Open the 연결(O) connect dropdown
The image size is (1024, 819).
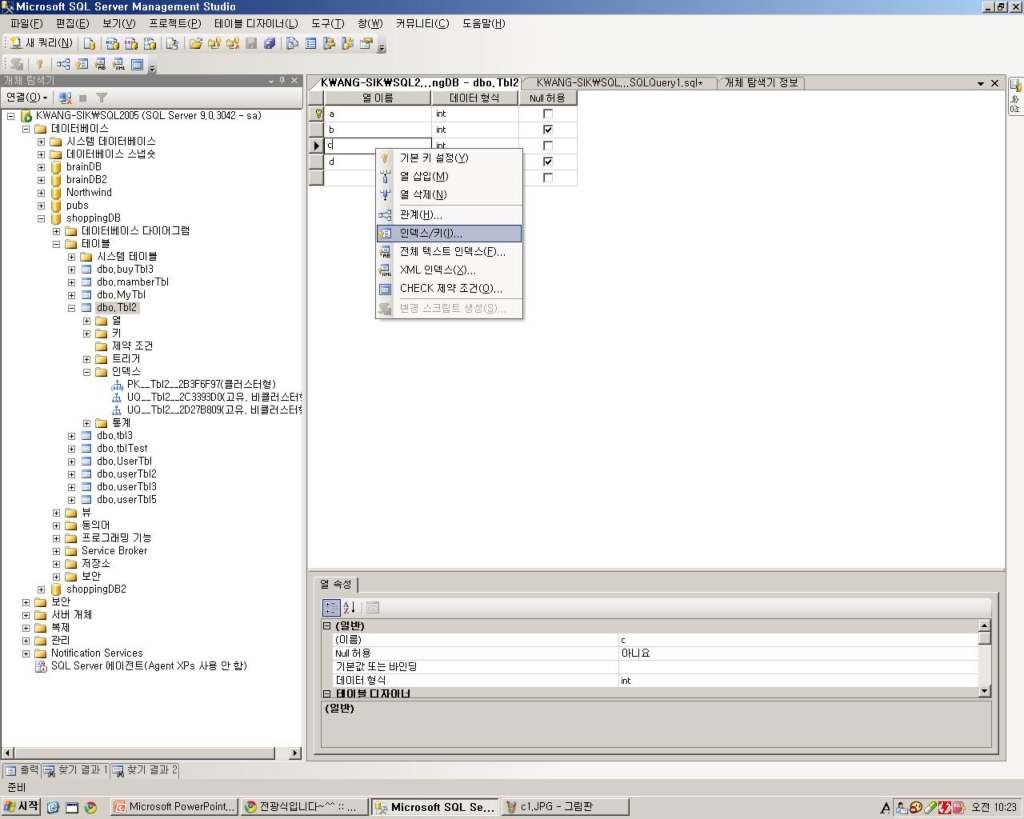click(27, 98)
